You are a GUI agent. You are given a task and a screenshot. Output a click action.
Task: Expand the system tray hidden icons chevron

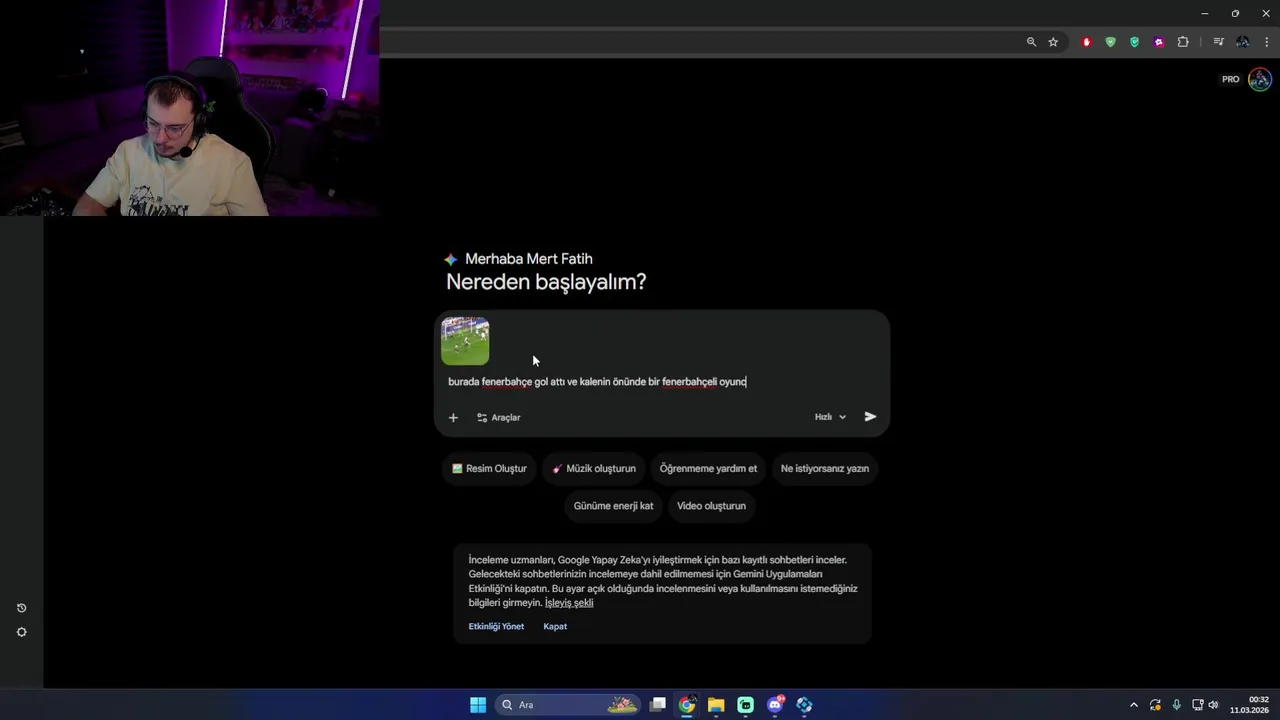click(x=1133, y=705)
